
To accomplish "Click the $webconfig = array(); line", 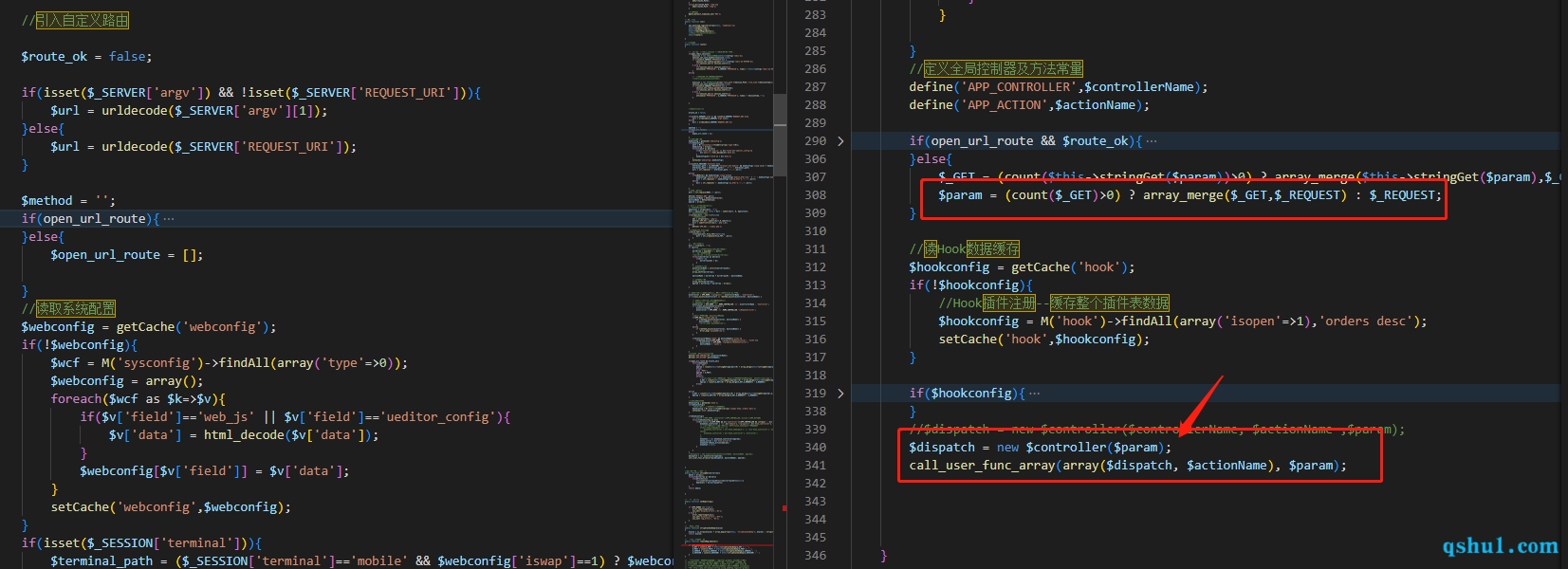I will [126, 381].
